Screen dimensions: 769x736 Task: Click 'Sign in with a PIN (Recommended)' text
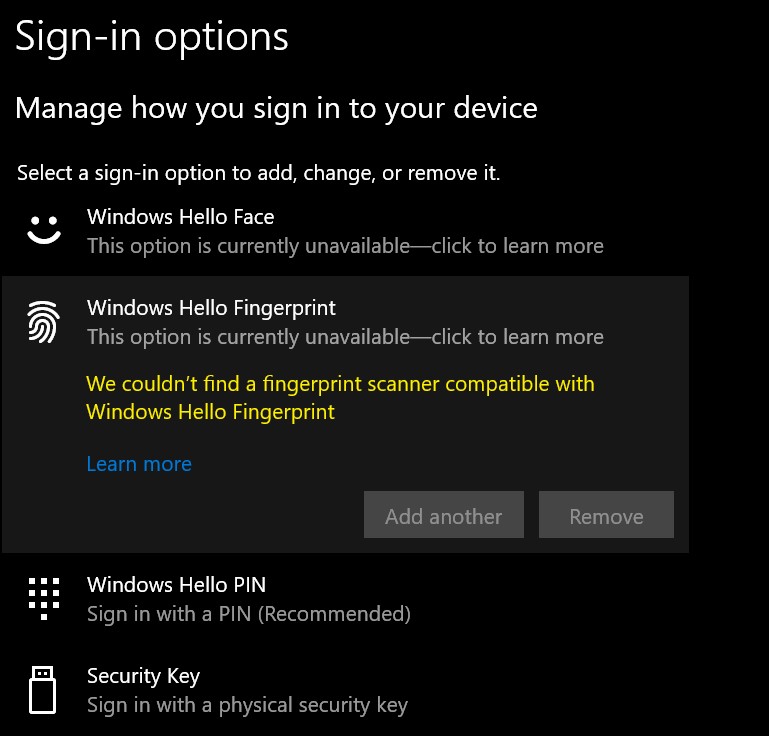[x=249, y=614]
